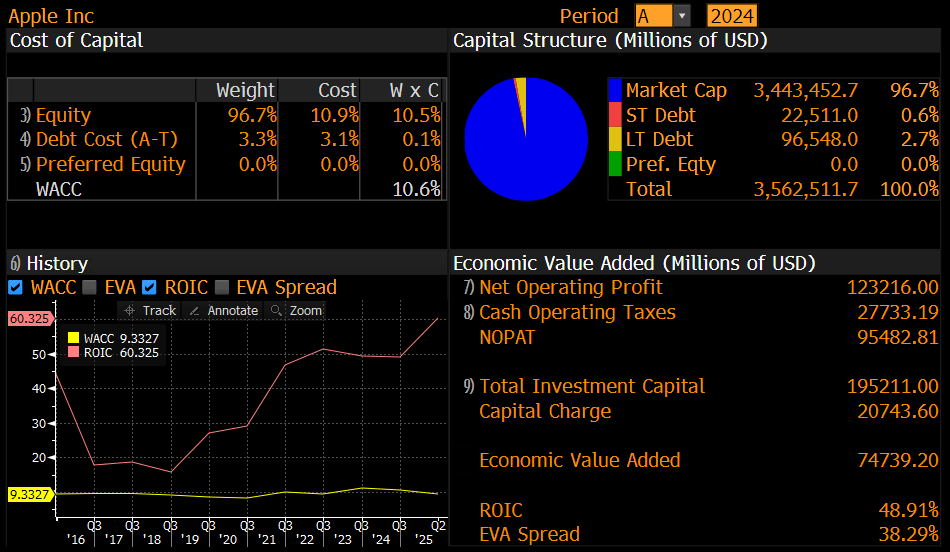950x552 pixels.
Task: Click the Zoom magnifier icon
Action: tap(276, 311)
